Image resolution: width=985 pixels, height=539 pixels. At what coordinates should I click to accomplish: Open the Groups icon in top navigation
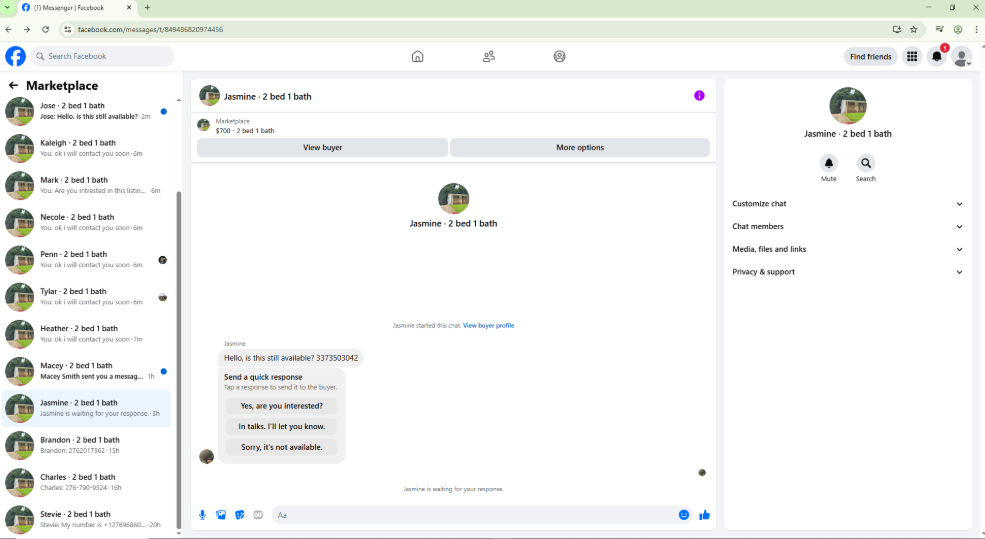tap(559, 57)
